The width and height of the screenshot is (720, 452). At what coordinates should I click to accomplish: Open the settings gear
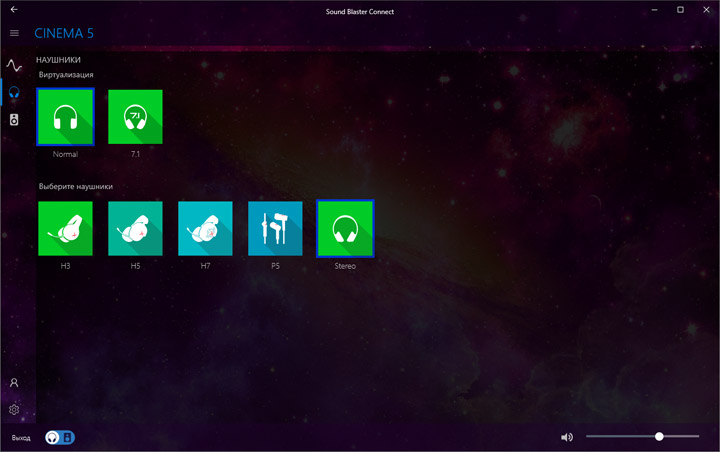pos(14,409)
